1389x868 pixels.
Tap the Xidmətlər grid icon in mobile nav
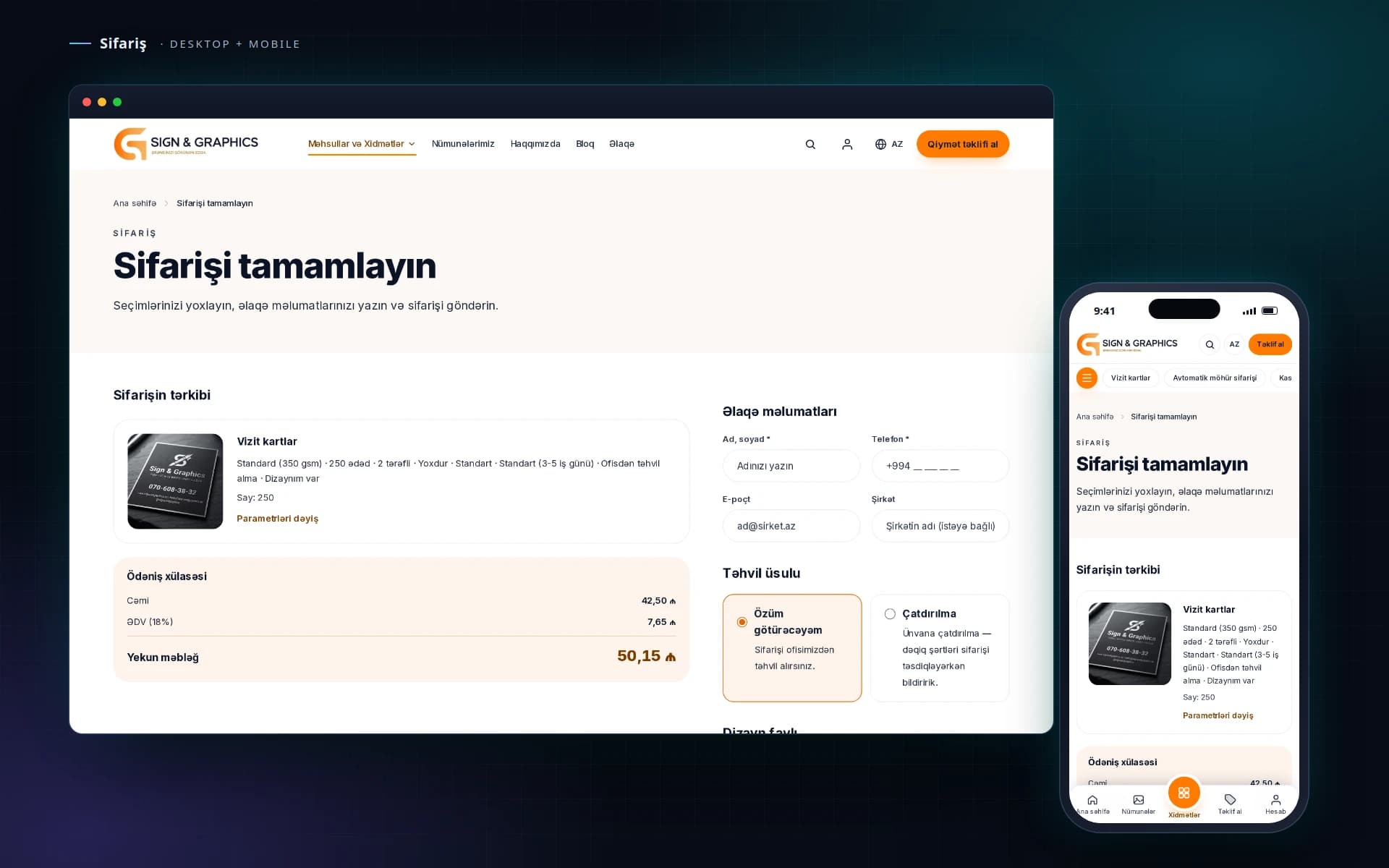[1184, 793]
